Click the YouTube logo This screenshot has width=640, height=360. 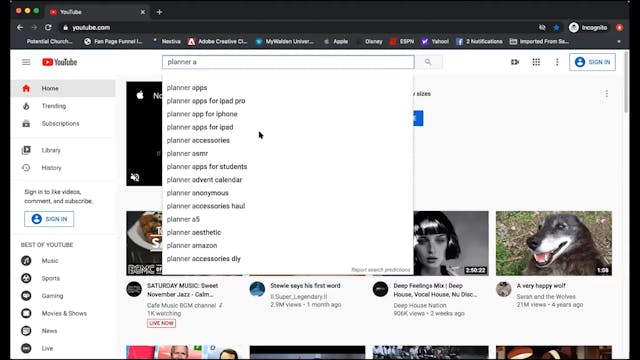point(60,62)
